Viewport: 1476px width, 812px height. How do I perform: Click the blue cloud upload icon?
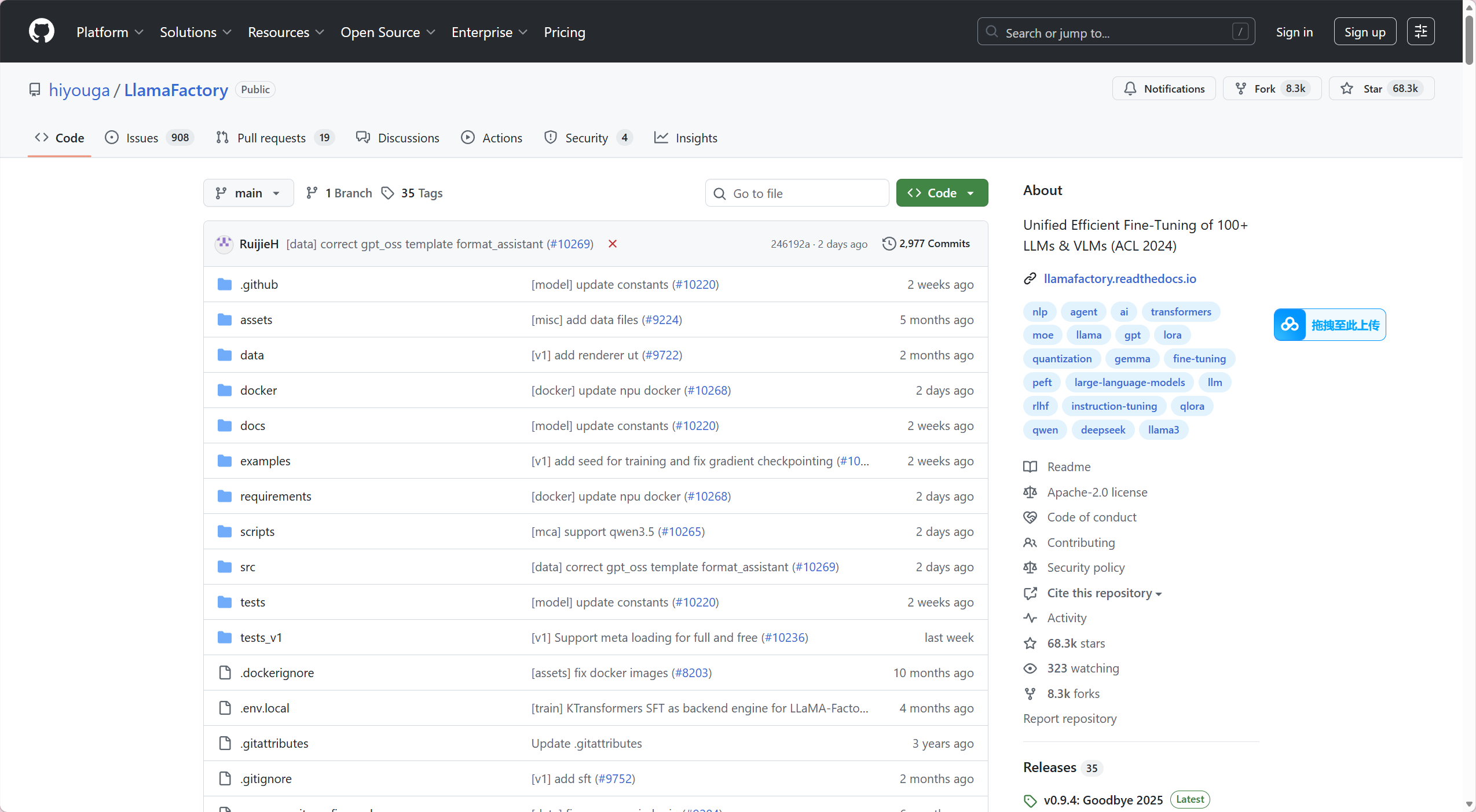pyautogui.click(x=1290, y=325)
